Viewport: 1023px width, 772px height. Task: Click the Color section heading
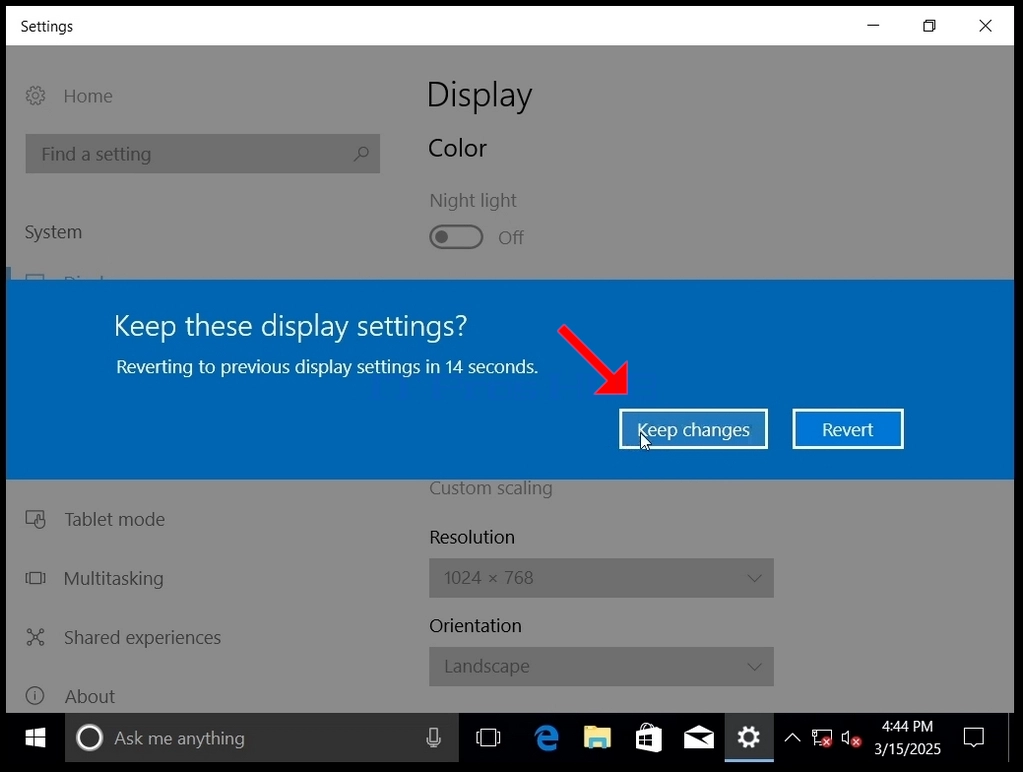[x=457, y=148]
